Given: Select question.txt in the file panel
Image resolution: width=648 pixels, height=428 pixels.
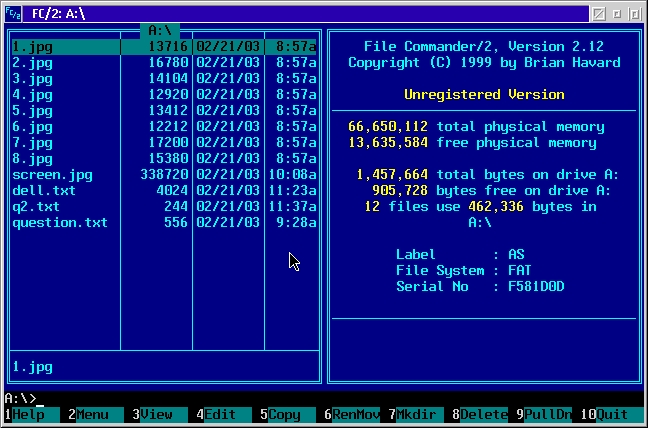Looking at the screenshot, I should [x=164, y=223].
